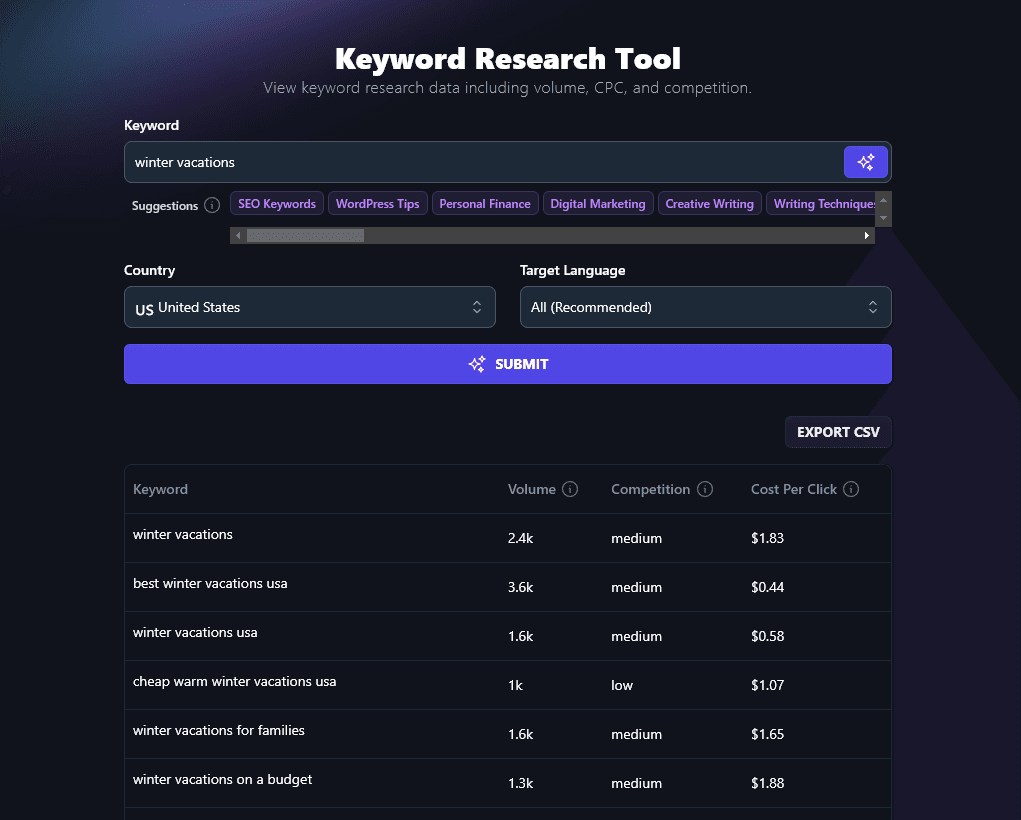
Task: Open the Target Language dropdown
Action: click(705, 307)
